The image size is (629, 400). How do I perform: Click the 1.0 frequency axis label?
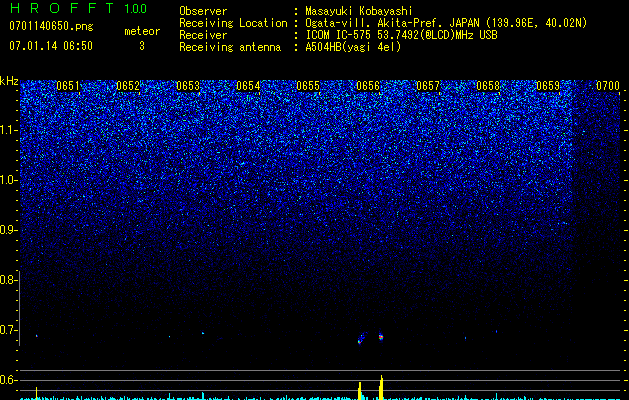[8, 180]
